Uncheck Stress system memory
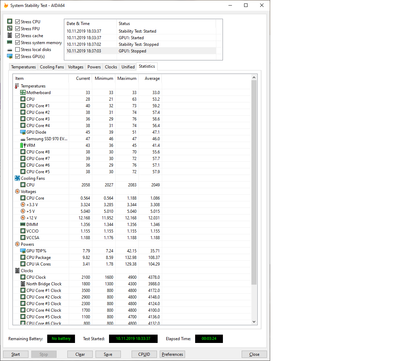Screen dimensions: 400x361 (x=17, y=42)
